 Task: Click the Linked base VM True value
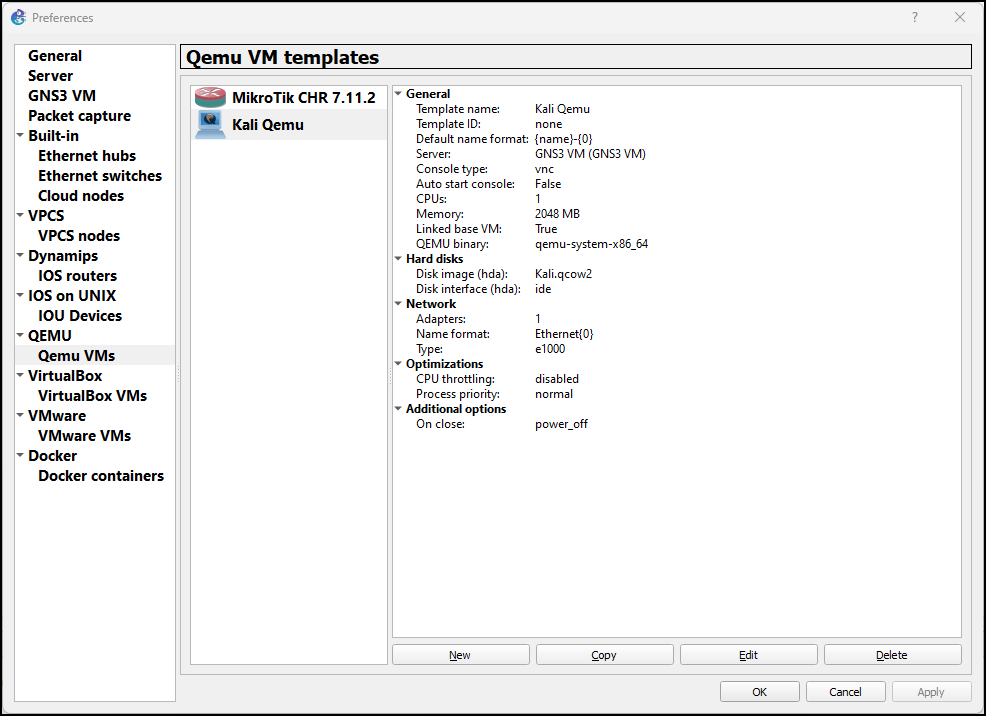546,229
